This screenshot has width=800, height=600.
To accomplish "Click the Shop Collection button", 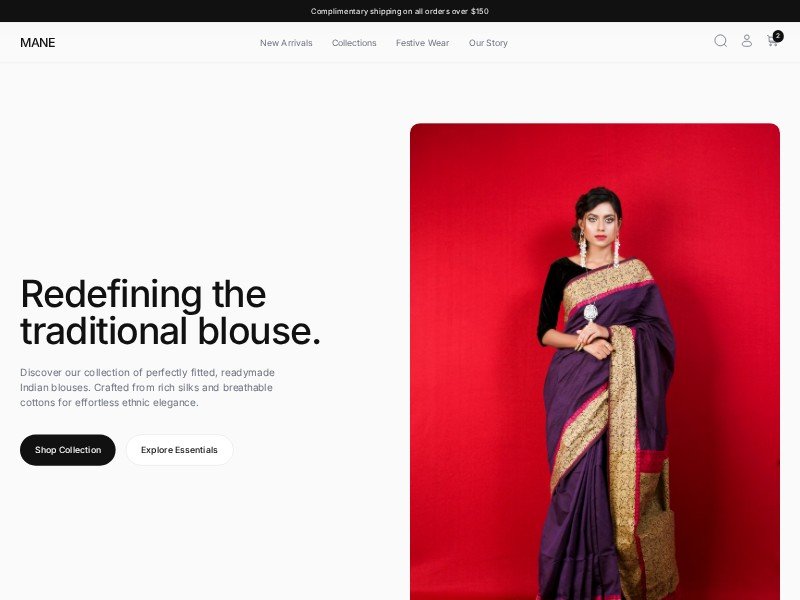I will tap(68, 450).
